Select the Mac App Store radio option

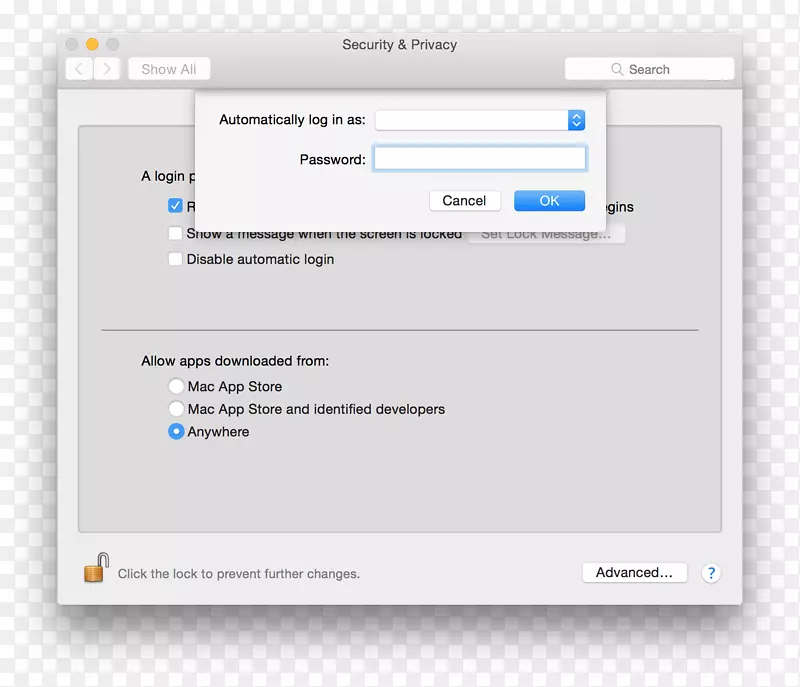[176, 386]
